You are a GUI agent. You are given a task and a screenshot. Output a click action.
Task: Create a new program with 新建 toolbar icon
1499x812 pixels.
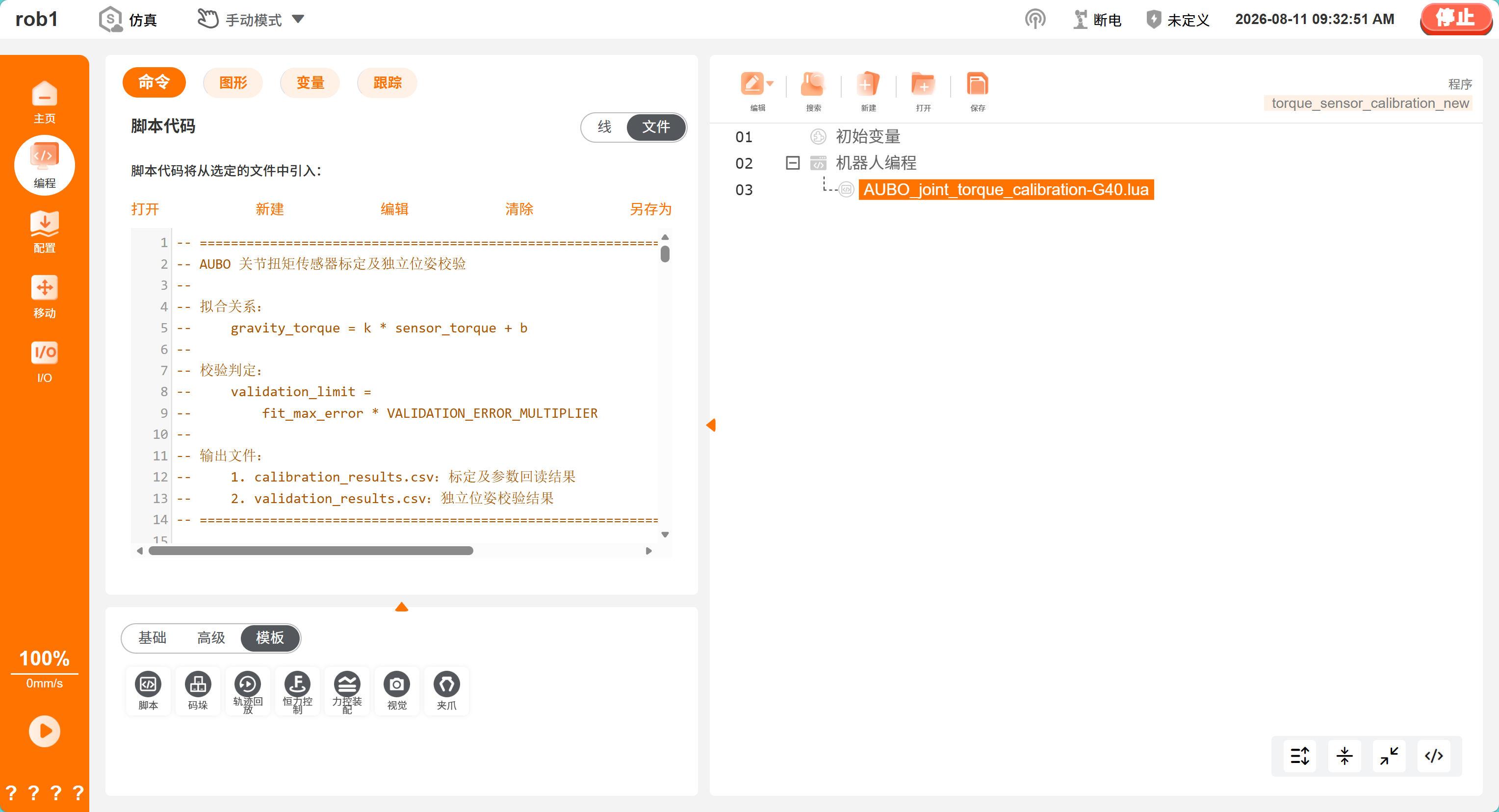pos(868,91)
